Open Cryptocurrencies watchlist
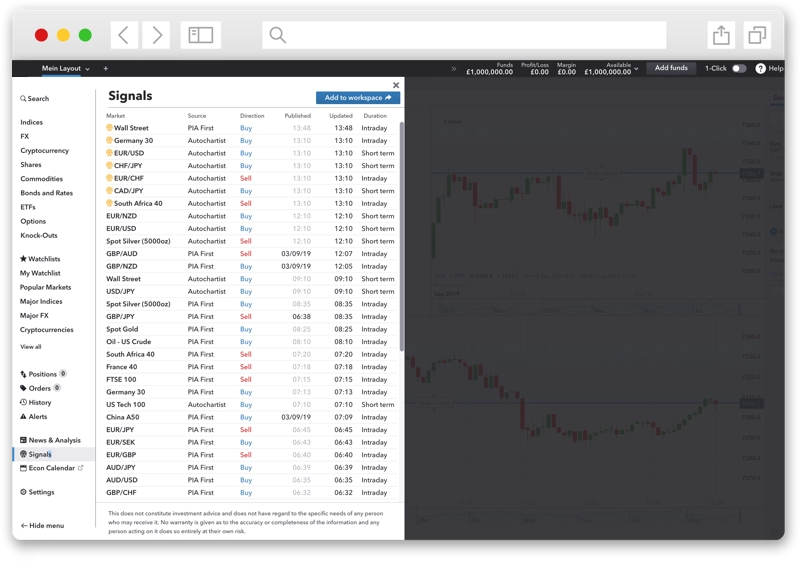800x564 pixels. (x=46, y=330)
